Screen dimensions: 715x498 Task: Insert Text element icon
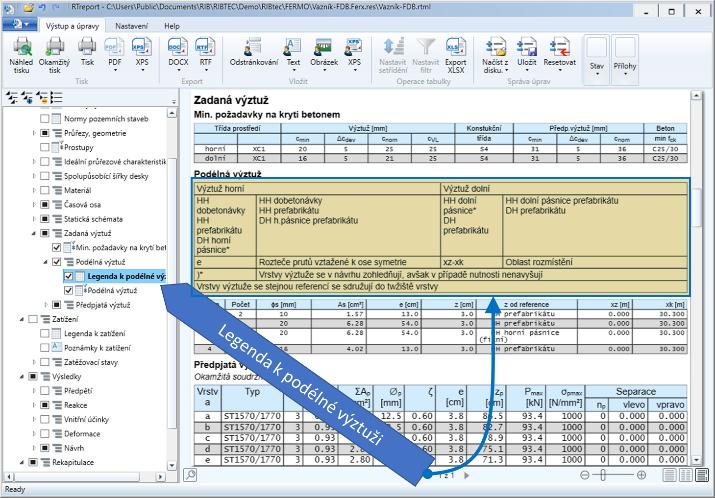pyautogui.click(x=293, y=47)
